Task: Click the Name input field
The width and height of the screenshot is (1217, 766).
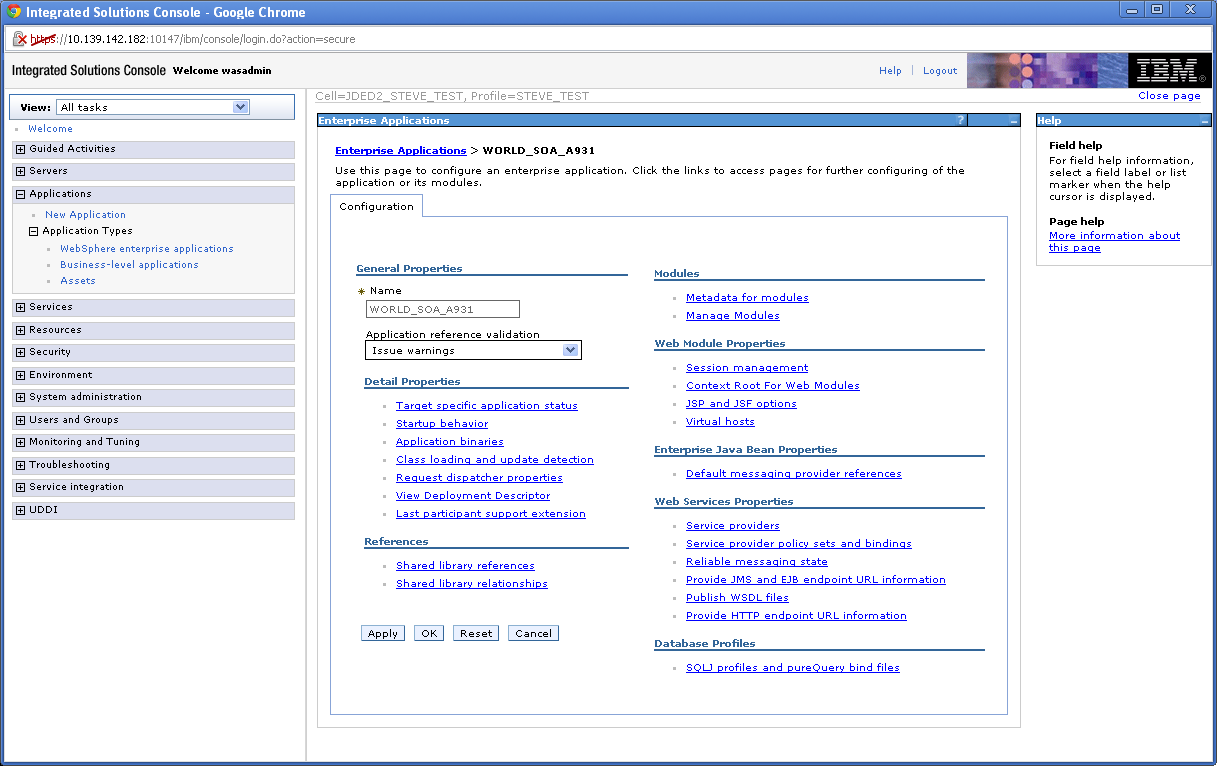Action: (x=443, y=309)
